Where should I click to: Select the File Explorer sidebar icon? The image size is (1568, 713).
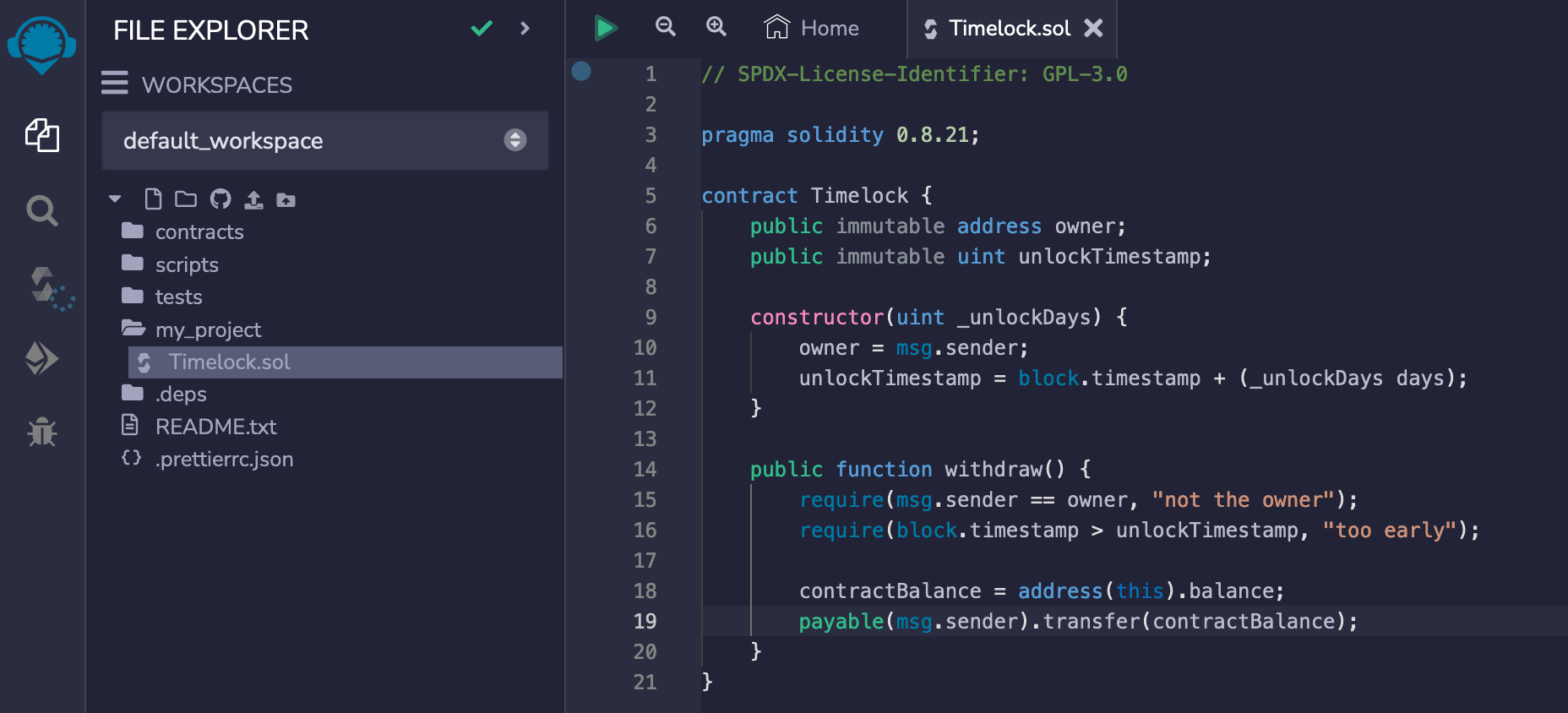[x=41, y=135]
